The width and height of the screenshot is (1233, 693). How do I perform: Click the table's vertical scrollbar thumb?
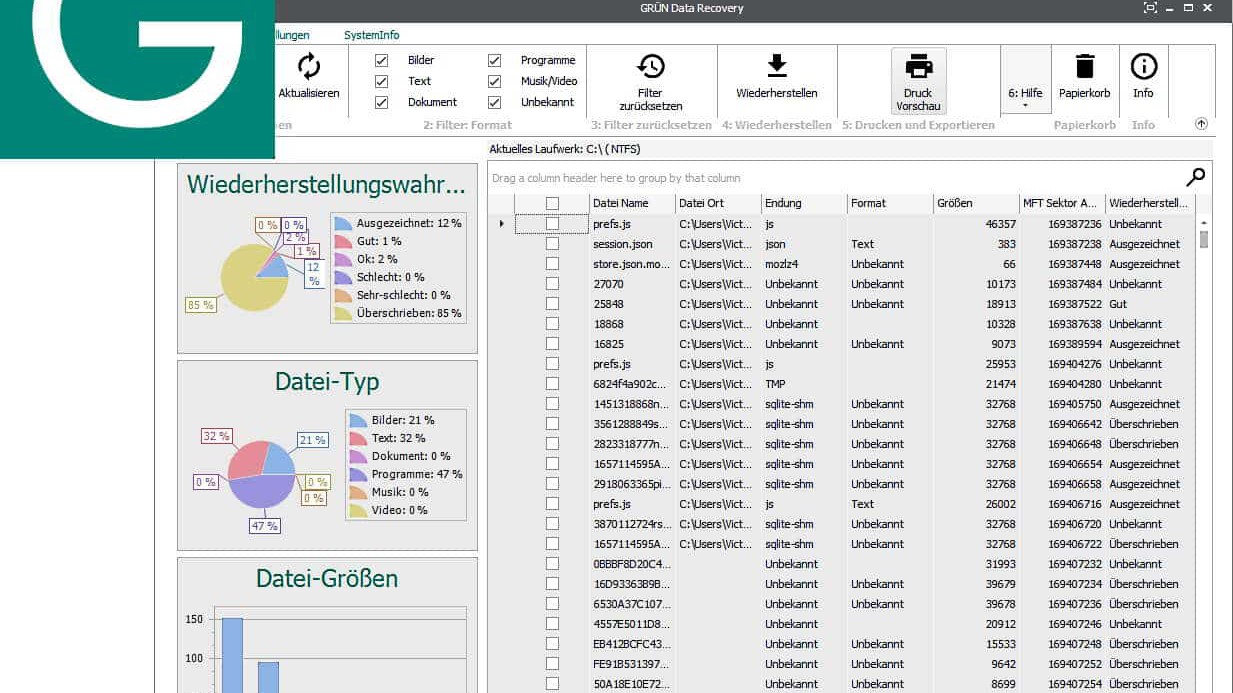point(1203,239)
